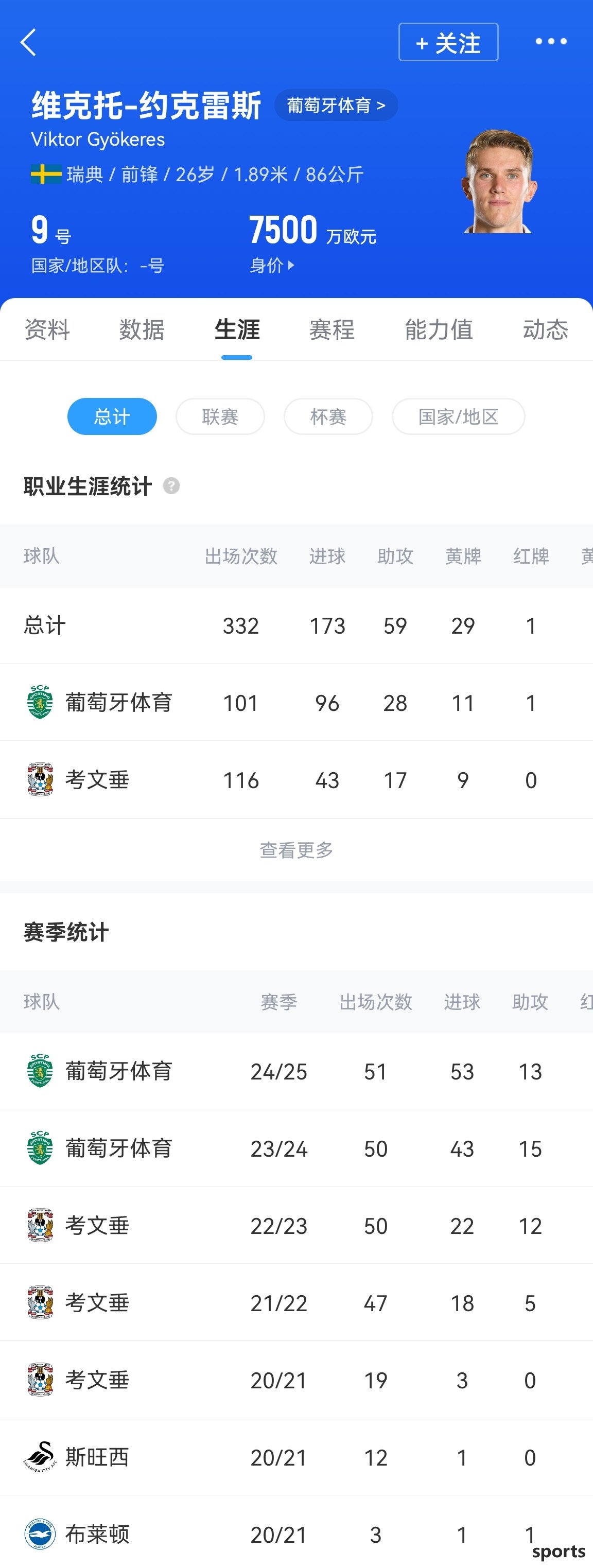Open the three-dot more options menu

pyautogui.click(x=551, y=41)
